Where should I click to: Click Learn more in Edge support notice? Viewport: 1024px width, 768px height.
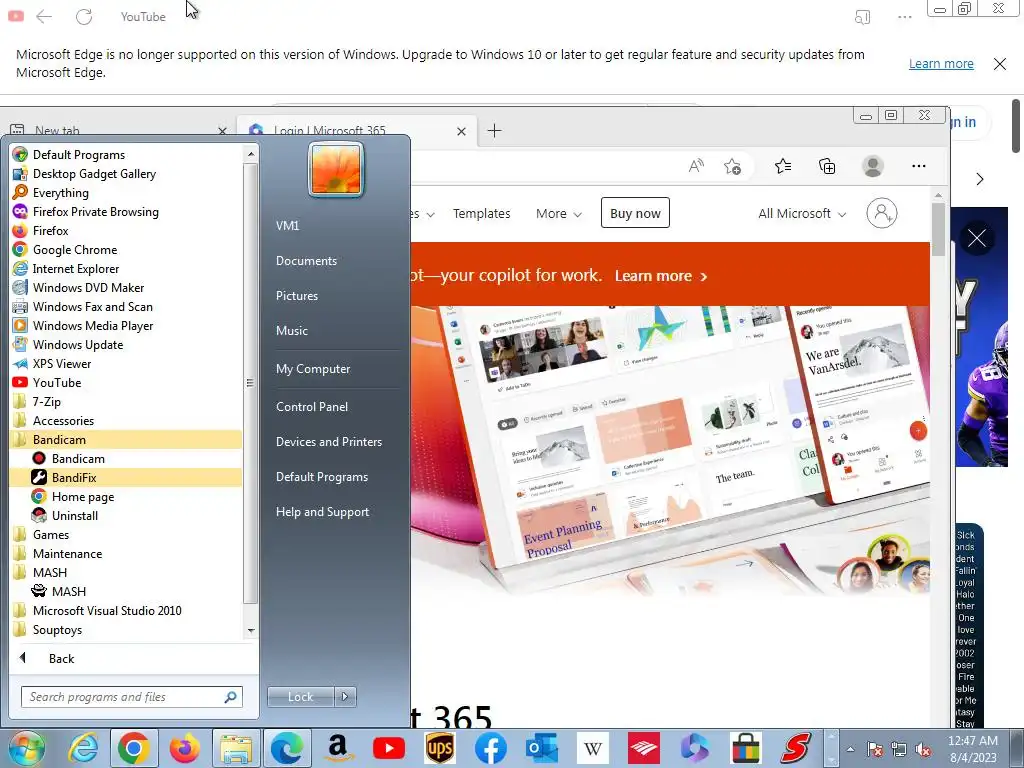point(941,63)
